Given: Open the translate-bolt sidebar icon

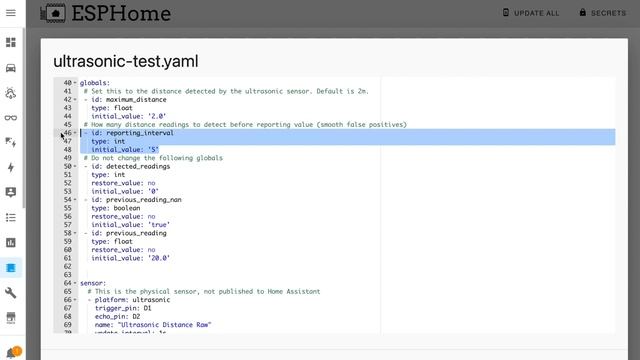Looking at the screenshot, I should 11,142.
